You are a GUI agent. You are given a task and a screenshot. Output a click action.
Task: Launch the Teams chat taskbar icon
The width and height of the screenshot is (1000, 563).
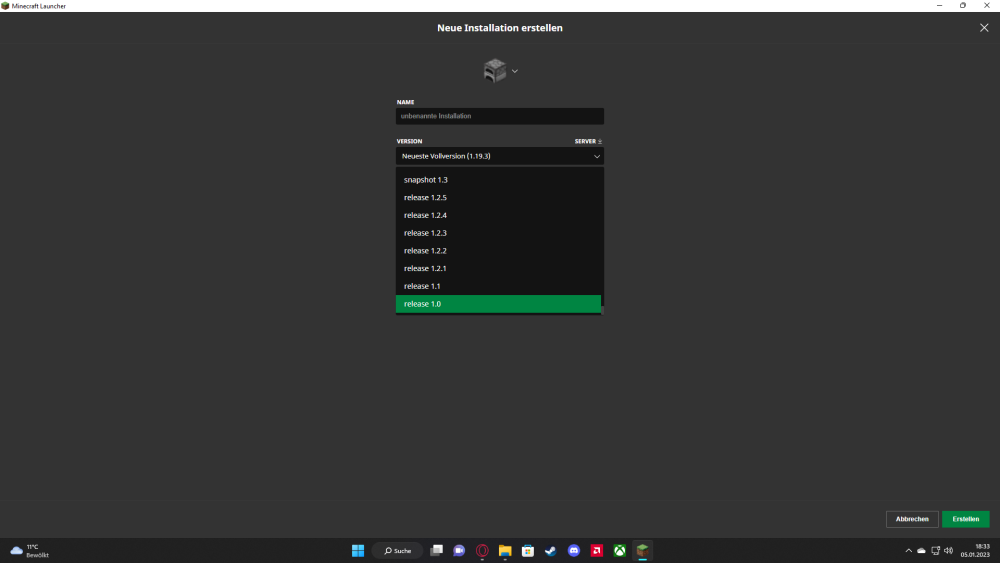coord(459,550)
